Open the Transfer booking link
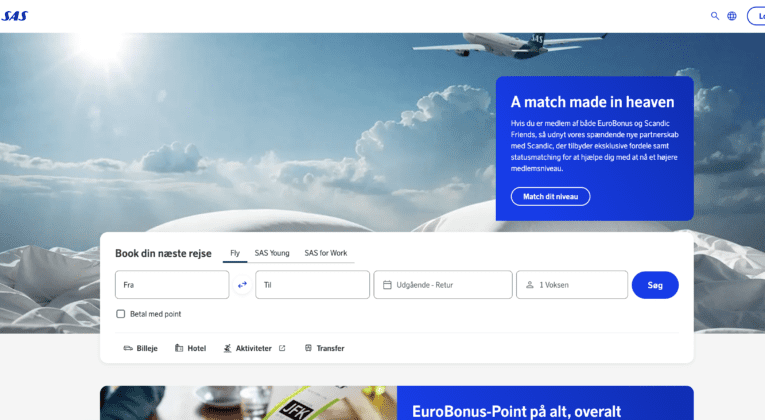 tap(324, 348)
